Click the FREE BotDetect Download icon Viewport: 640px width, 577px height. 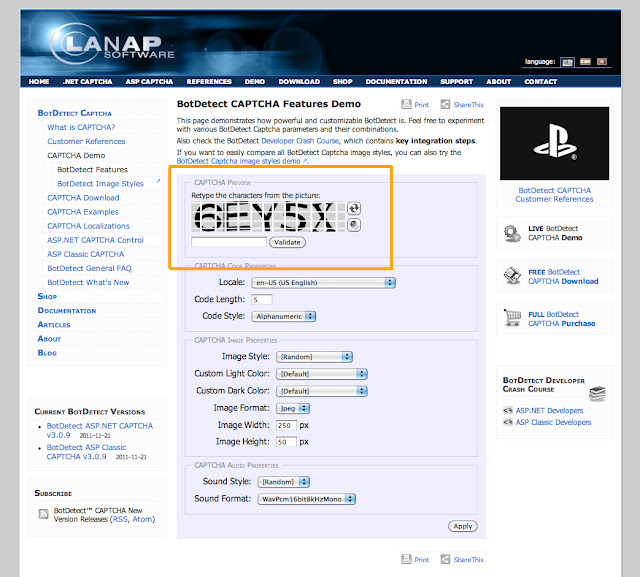click(511, 276)
